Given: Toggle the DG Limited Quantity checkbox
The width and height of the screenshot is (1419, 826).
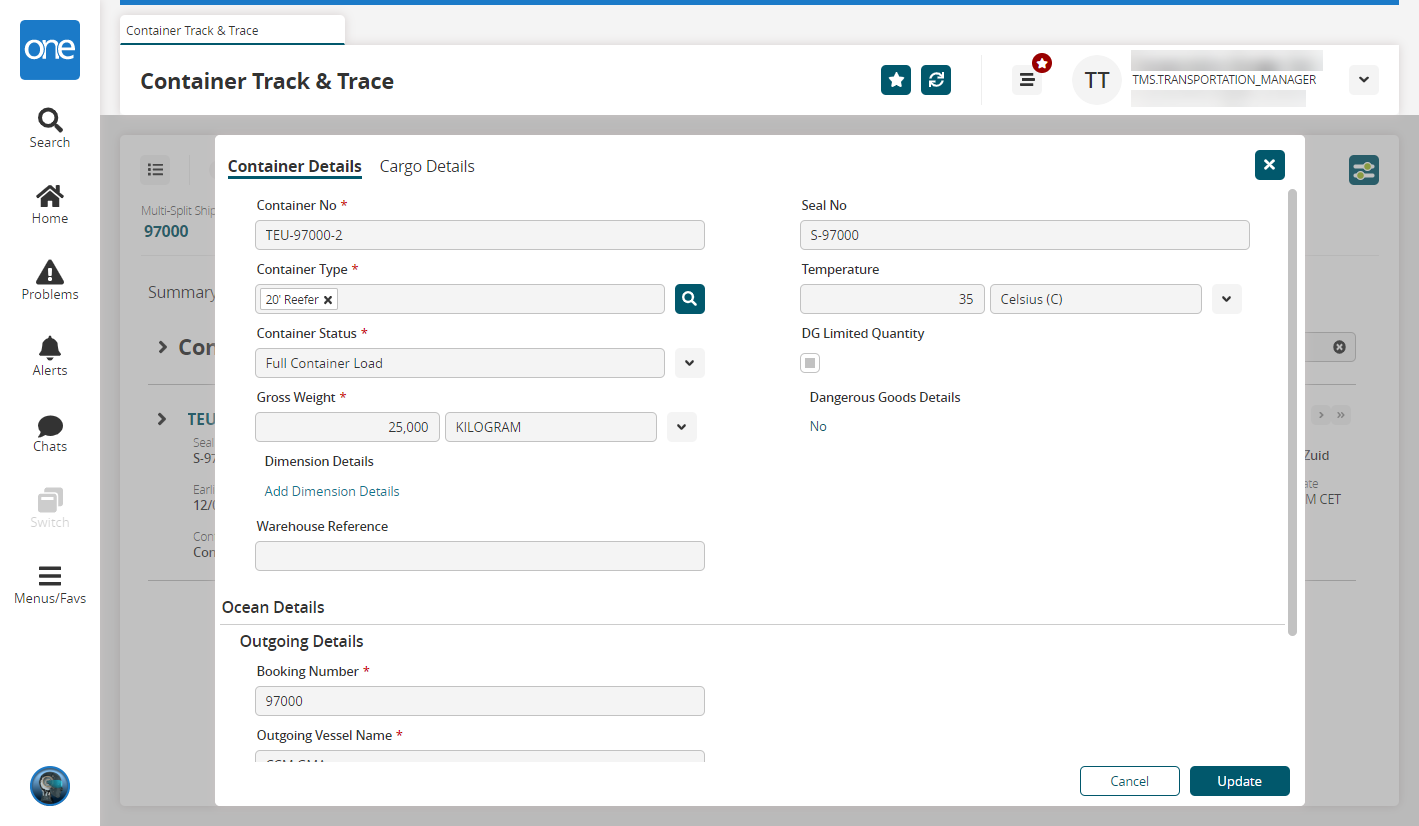Looking at the screenshot, I should [810, 363].
